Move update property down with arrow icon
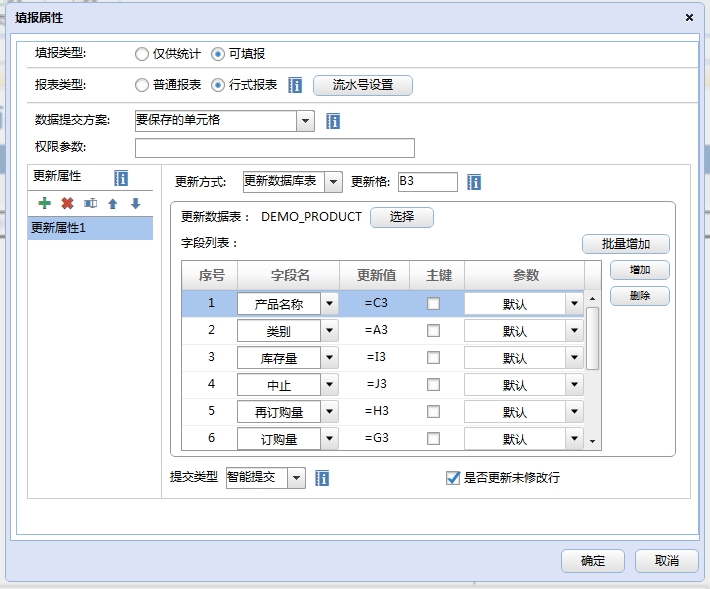 point(135,204)
